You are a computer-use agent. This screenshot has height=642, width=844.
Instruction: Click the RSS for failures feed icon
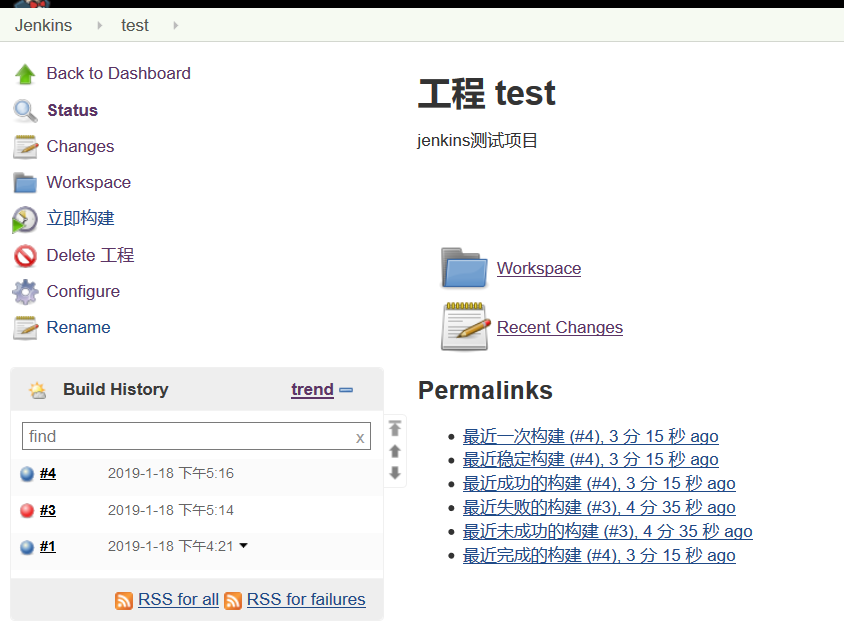(x=233, y=601)
